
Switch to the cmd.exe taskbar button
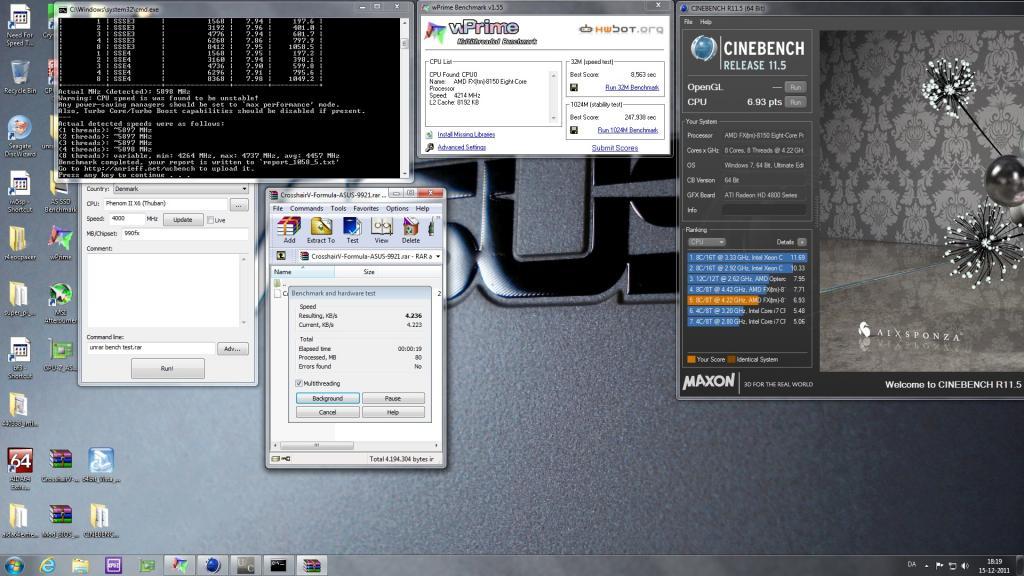278,565
